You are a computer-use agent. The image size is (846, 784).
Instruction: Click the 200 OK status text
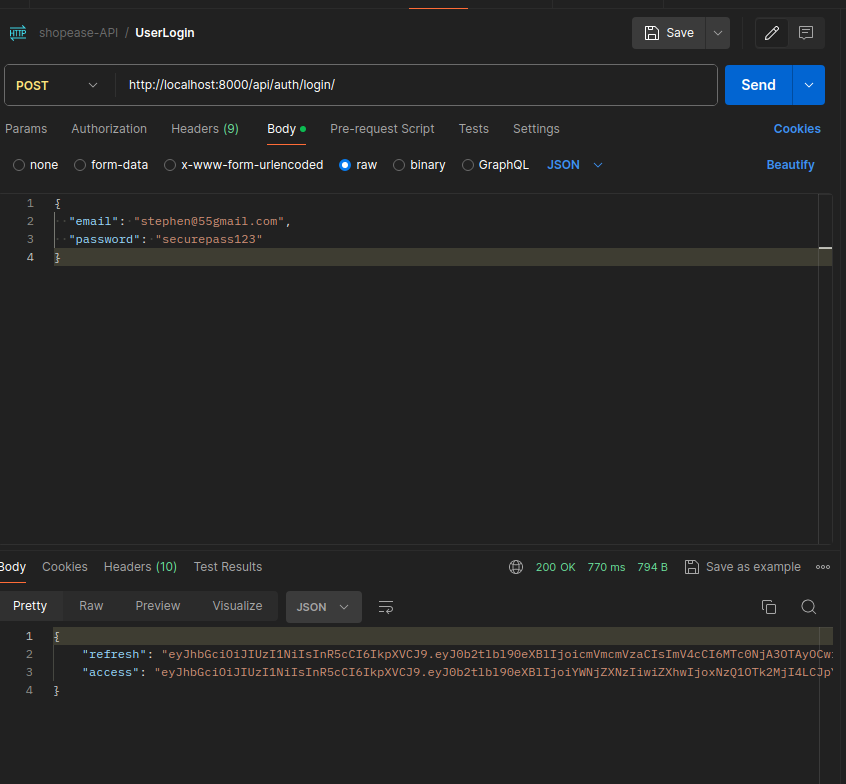point(556,567)
